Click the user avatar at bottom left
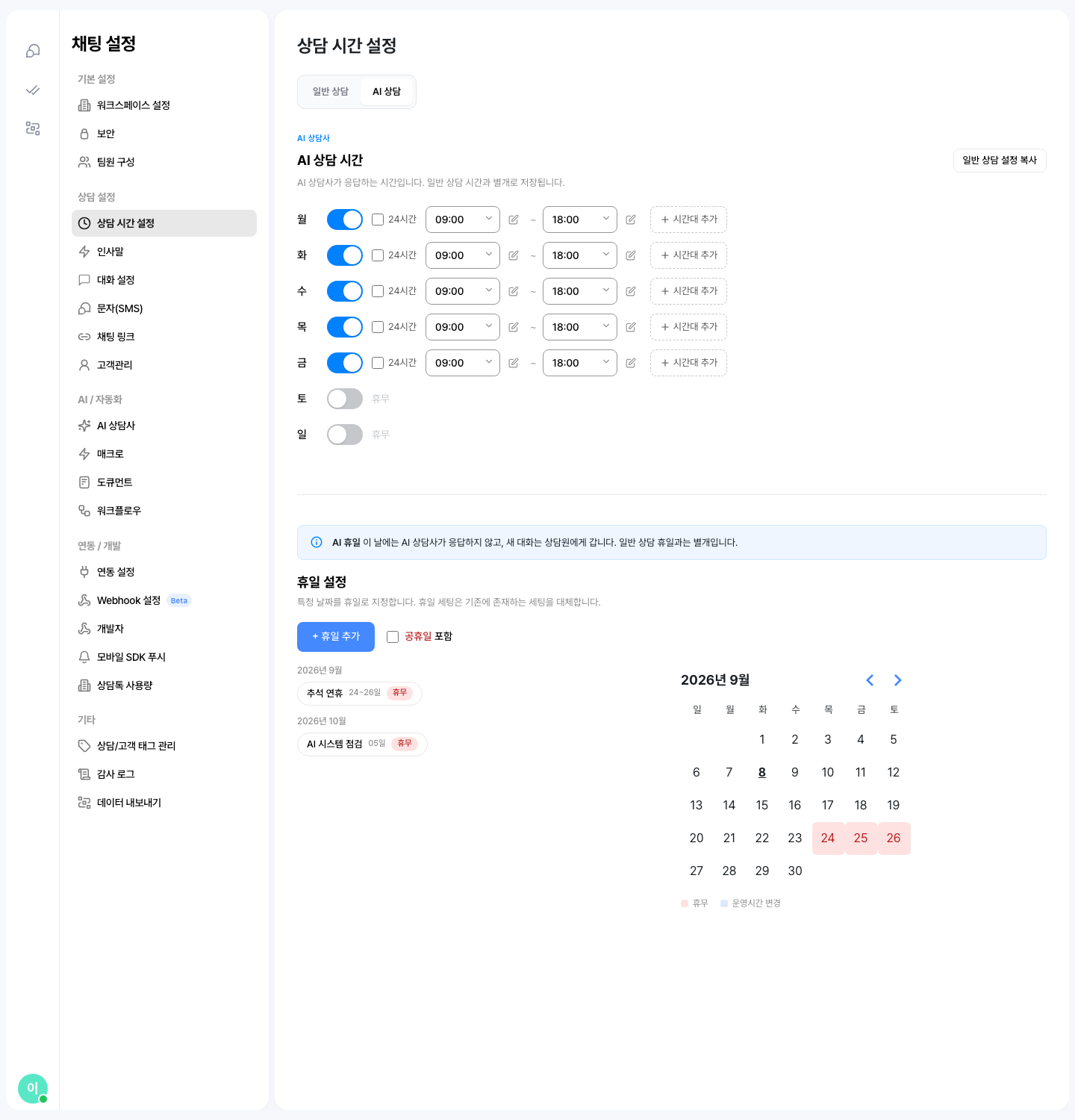The height and width of the screenshot is (1120, 1075). point(33,1089)
